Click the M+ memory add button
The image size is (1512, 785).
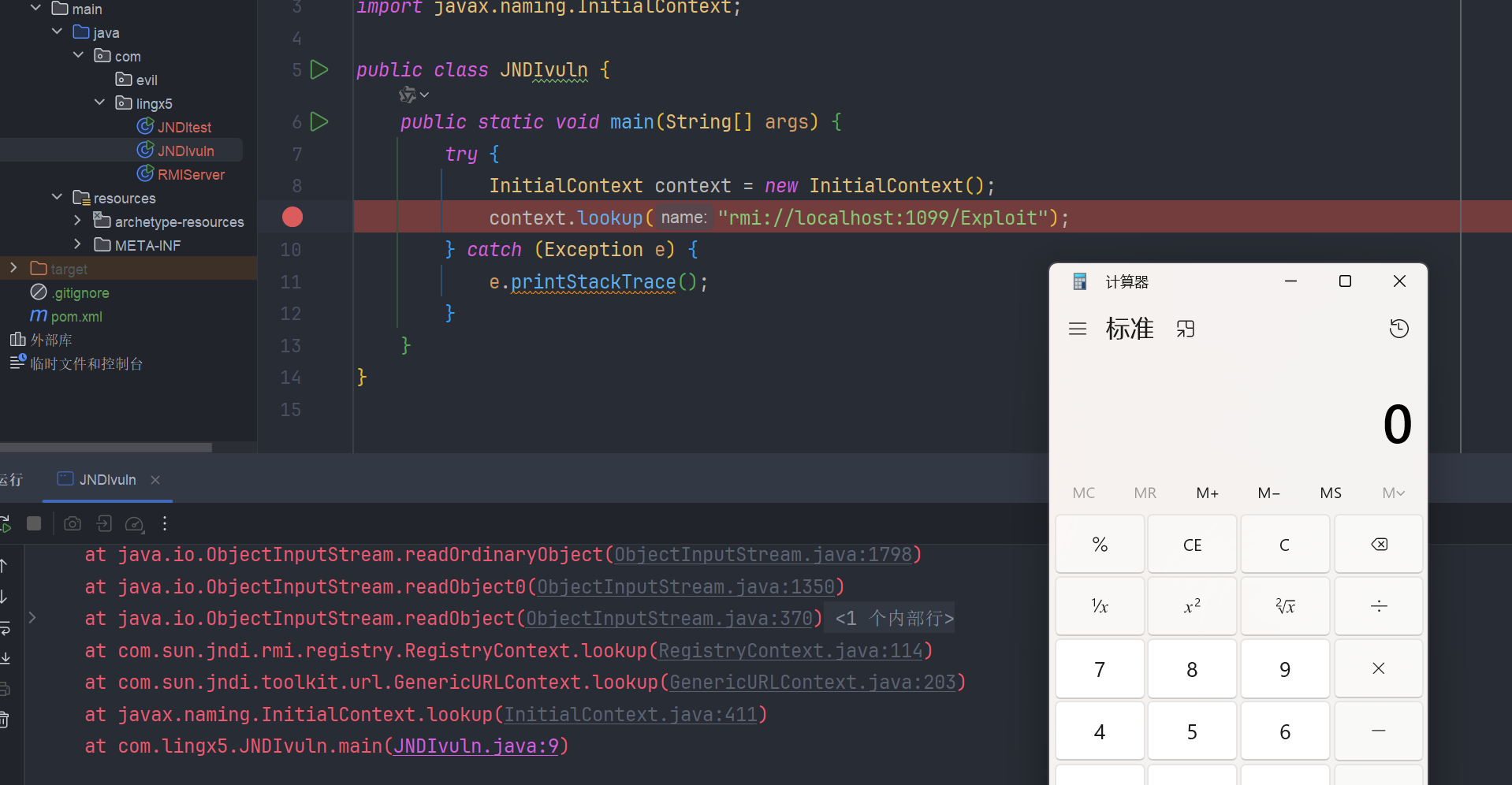click(x=1207, y=493)
